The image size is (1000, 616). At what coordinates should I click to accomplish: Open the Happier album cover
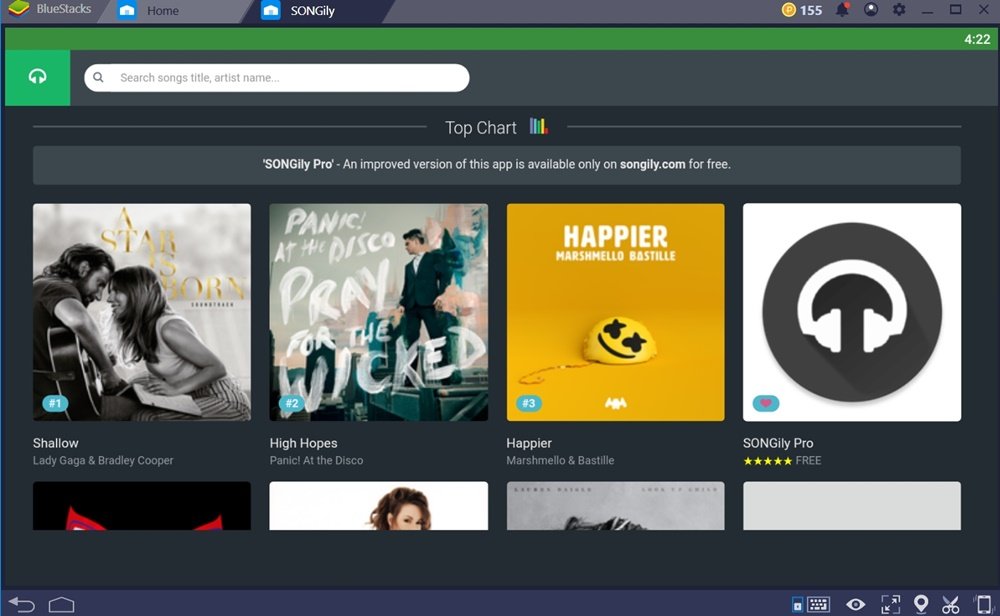click(x=615, y=312)
